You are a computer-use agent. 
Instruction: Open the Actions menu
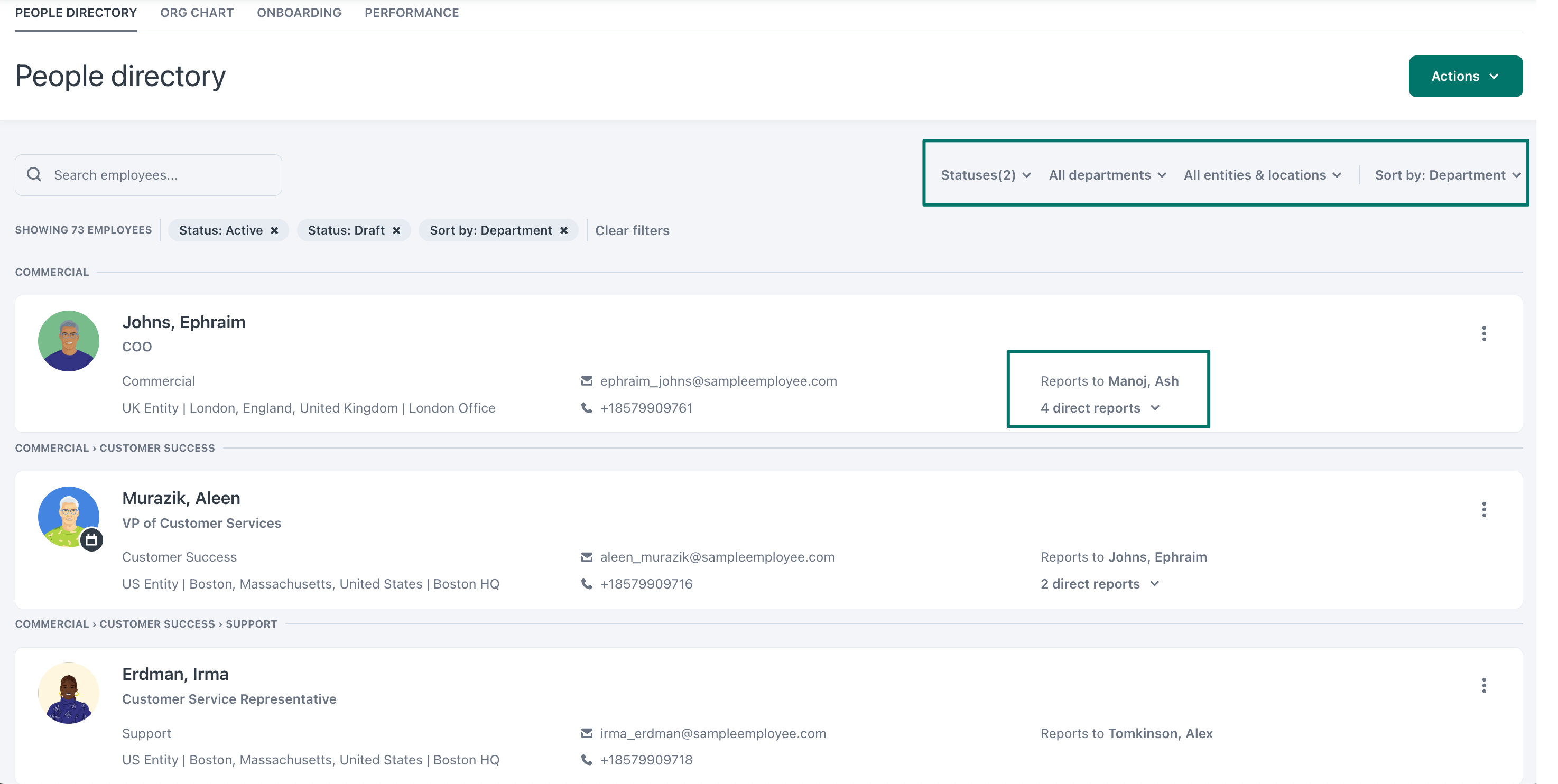pos(1465,76)
